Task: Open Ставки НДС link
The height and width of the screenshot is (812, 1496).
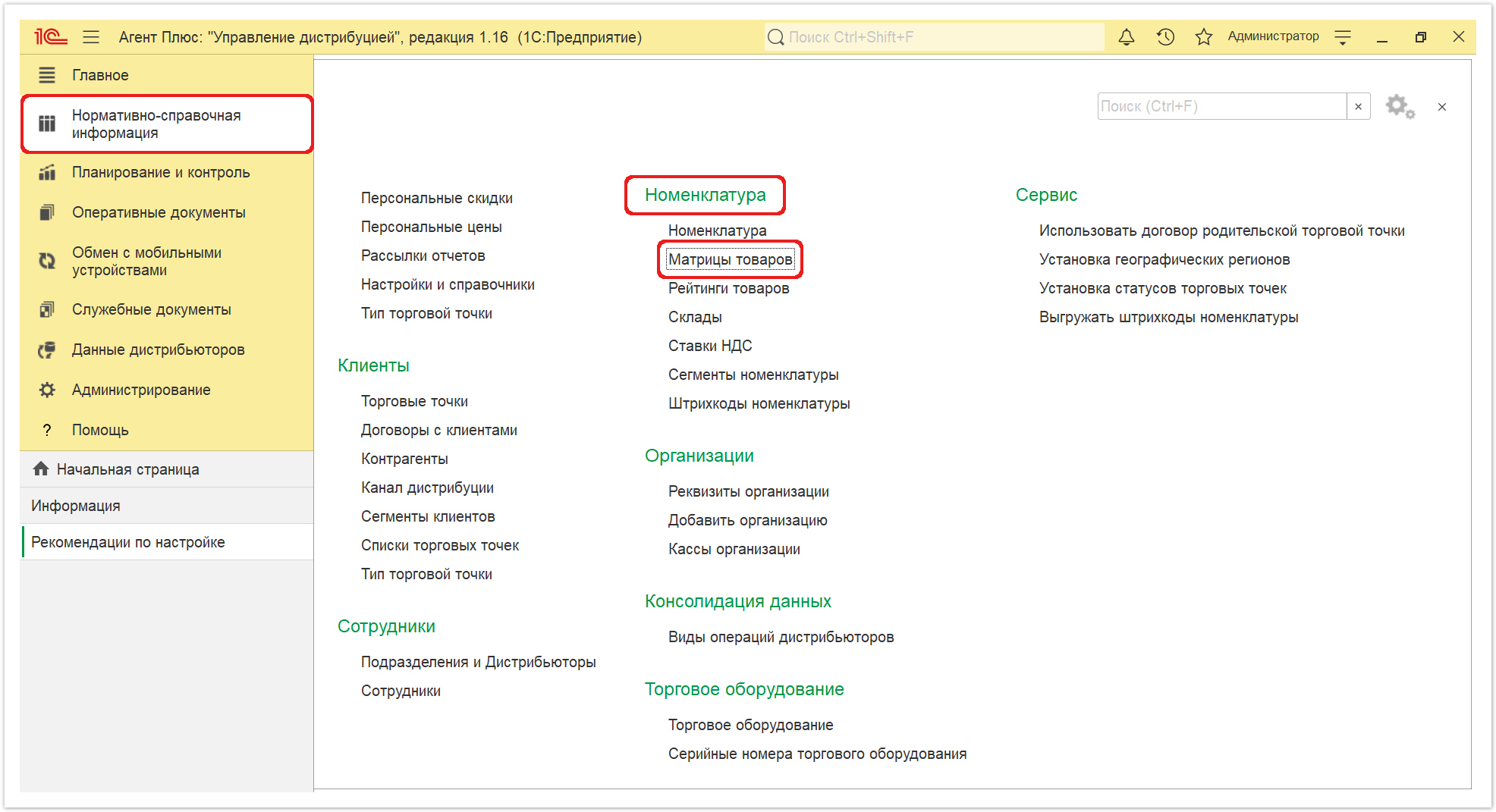Action: coord(710,346)
